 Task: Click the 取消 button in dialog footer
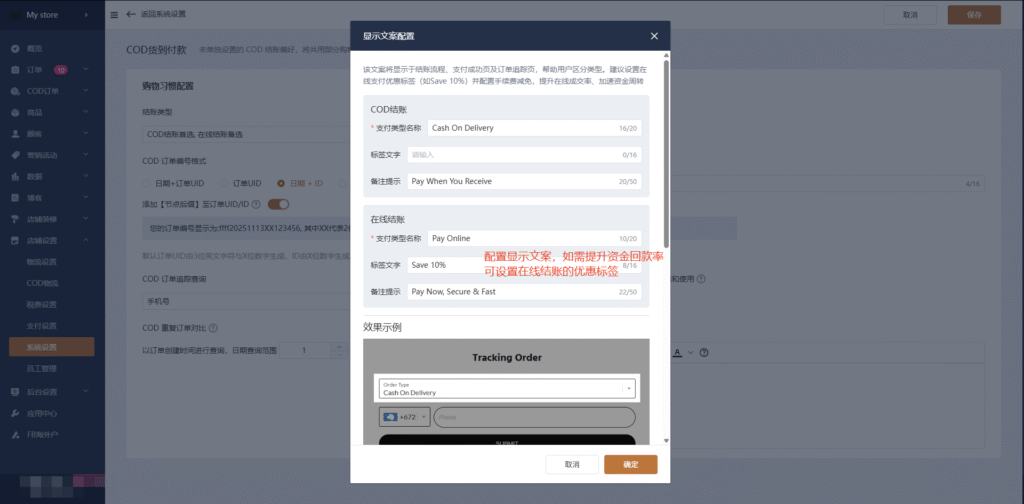coord(572,464)
